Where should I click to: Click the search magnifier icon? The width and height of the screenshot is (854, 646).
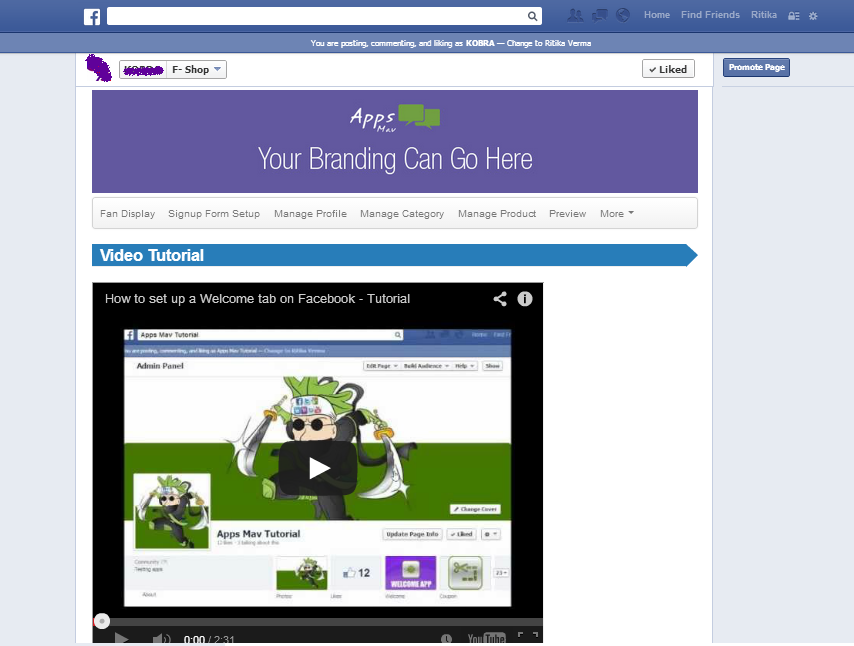532,16
